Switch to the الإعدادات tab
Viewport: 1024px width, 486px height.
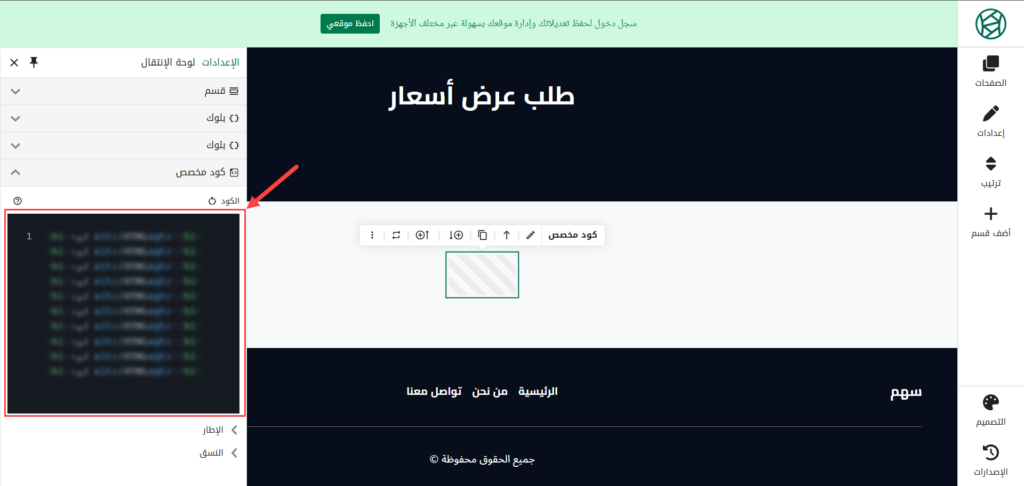[220, 63]
